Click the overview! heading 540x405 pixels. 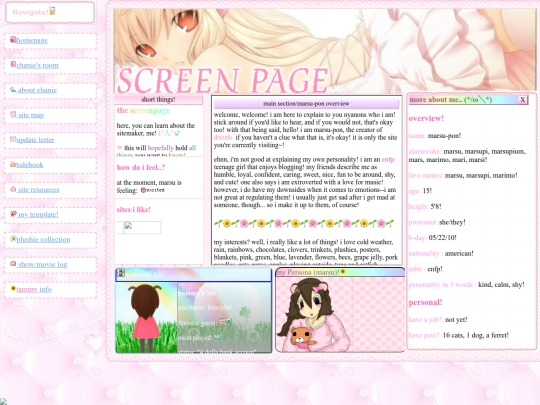click(426, 118)
